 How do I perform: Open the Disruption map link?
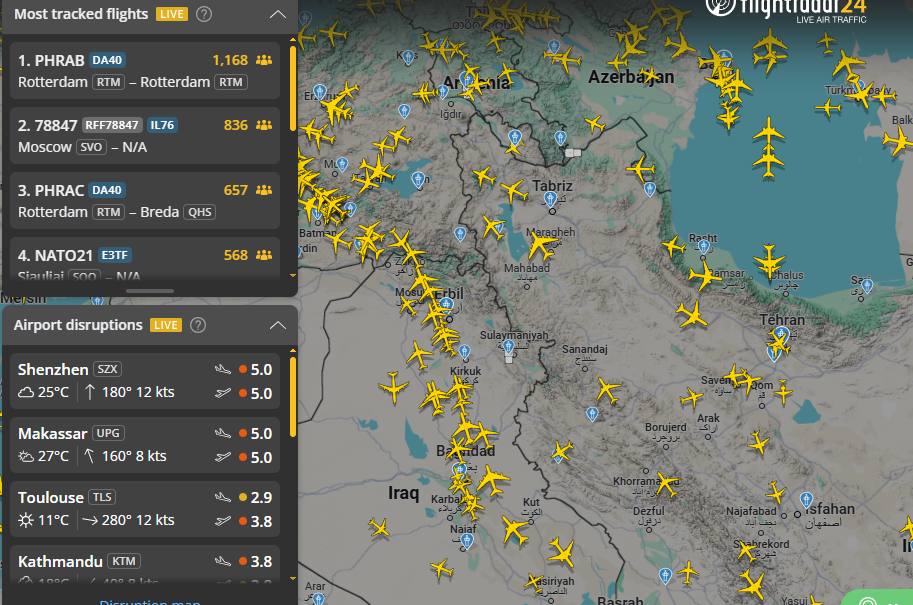coord(150,602)
